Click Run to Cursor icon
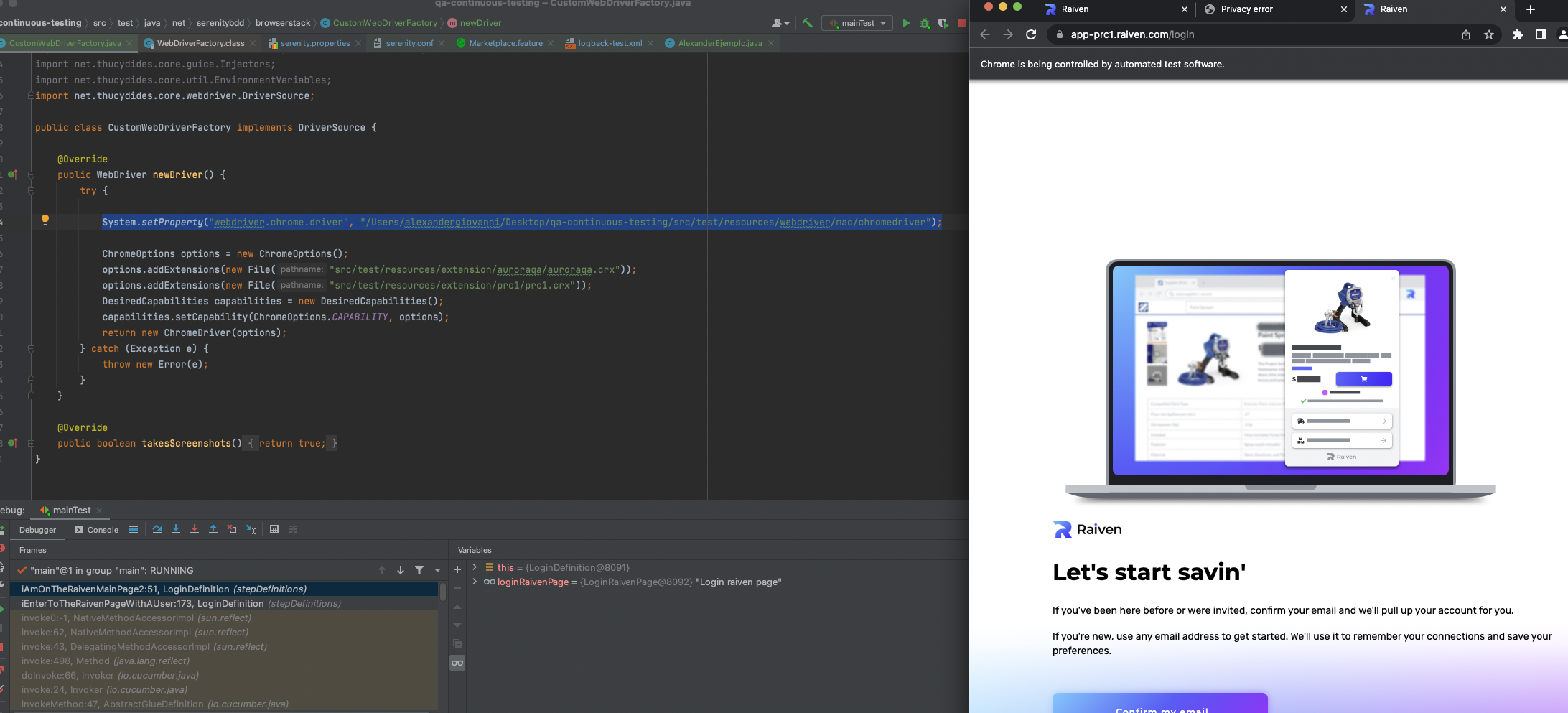 pyautogui.click(x=251, y=529)
